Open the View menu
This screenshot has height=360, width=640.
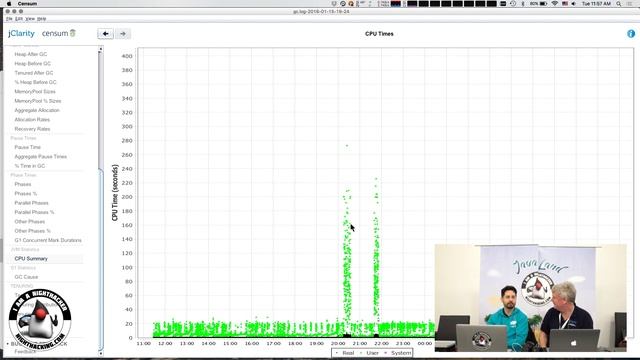point(30,19)
